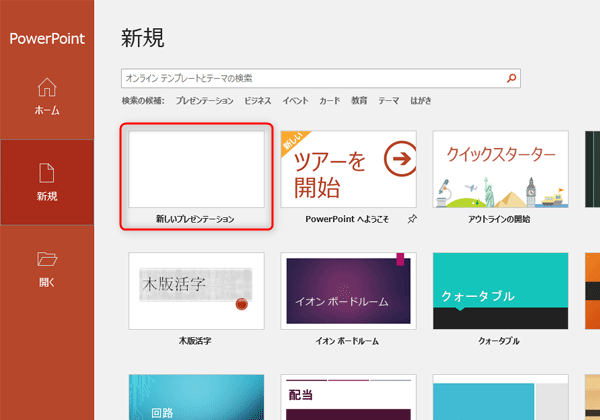Select suggested search 教育
Viewport: 600px width, 420px height.
pos(359,101)
